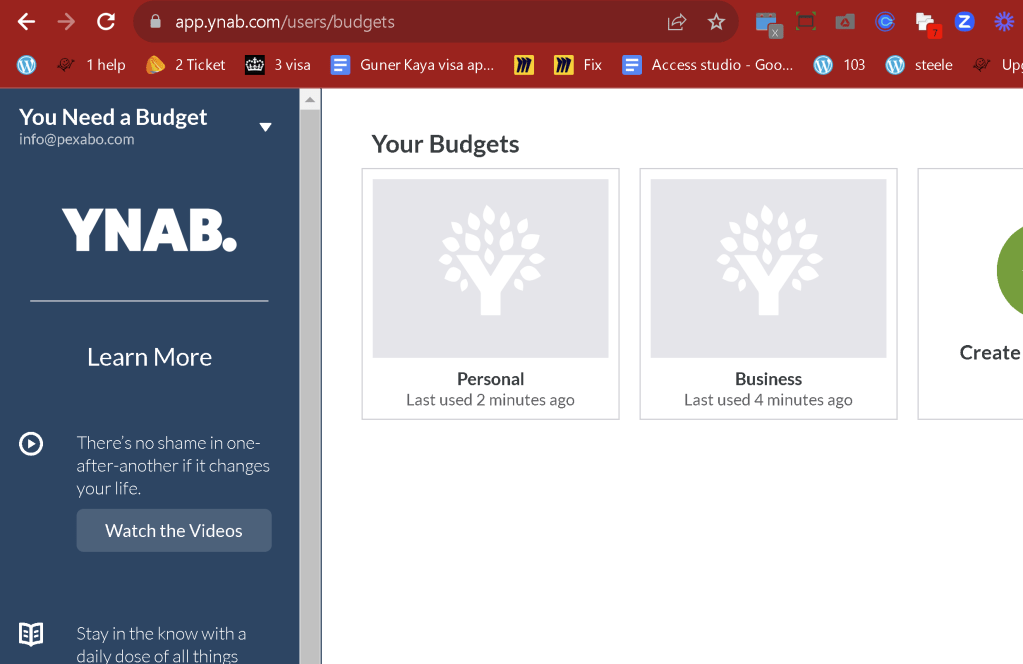This screenshot has height=664, width=1023.
Task: Click 'There's no shame in one-after-another' text
Action: [173, 466]
